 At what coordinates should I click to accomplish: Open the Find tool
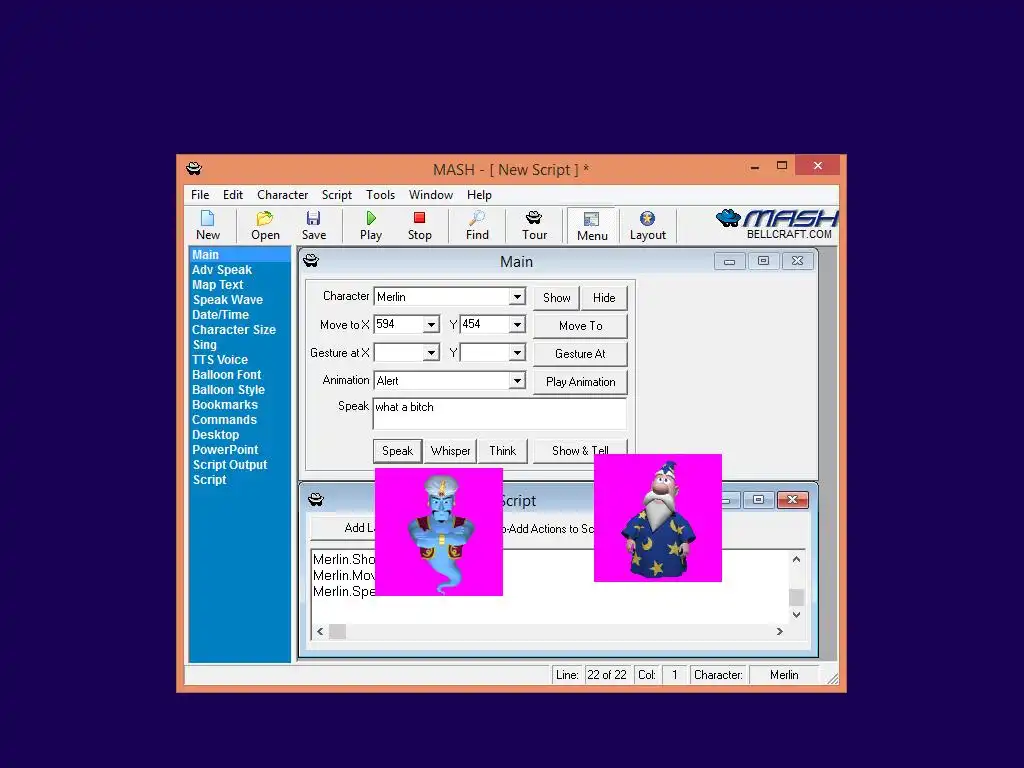[477, 225]
